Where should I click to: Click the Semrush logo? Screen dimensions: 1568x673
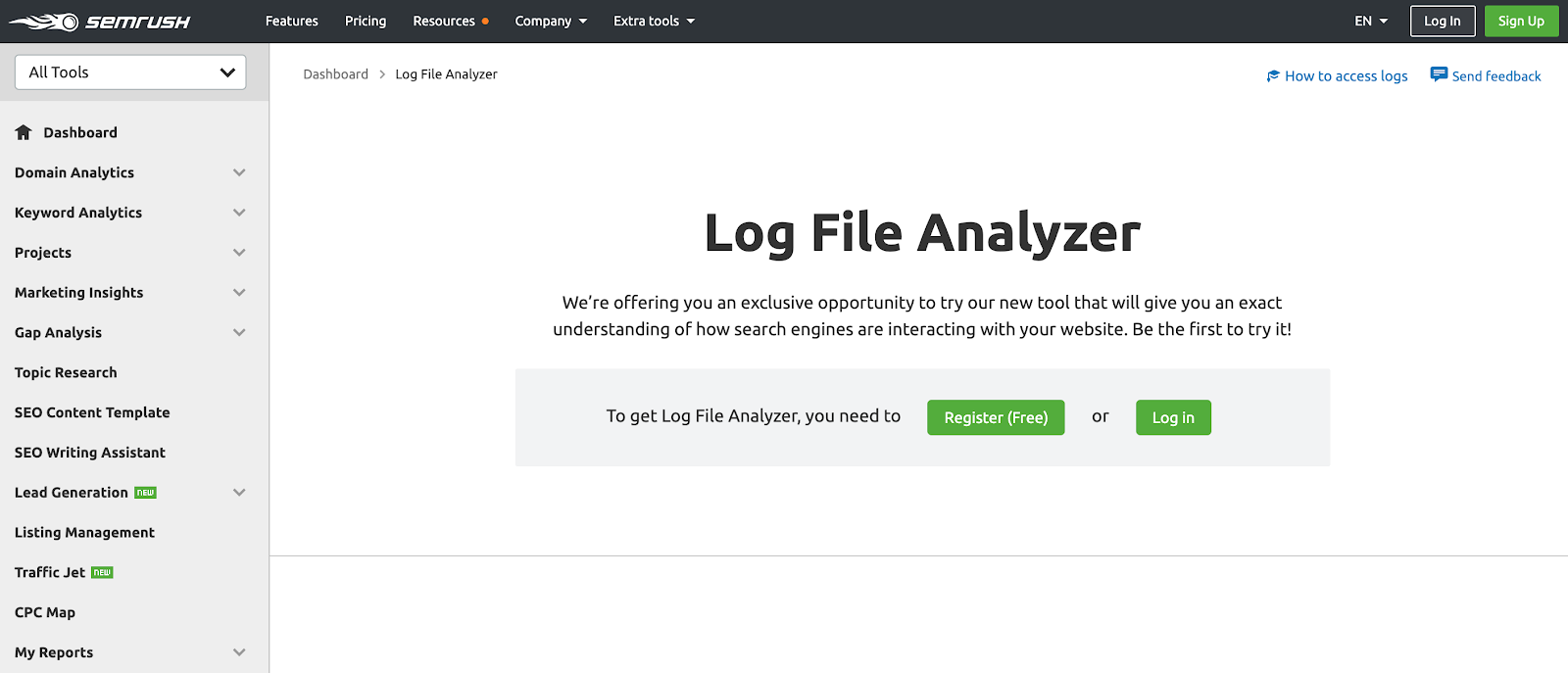[x=99, y=22]
